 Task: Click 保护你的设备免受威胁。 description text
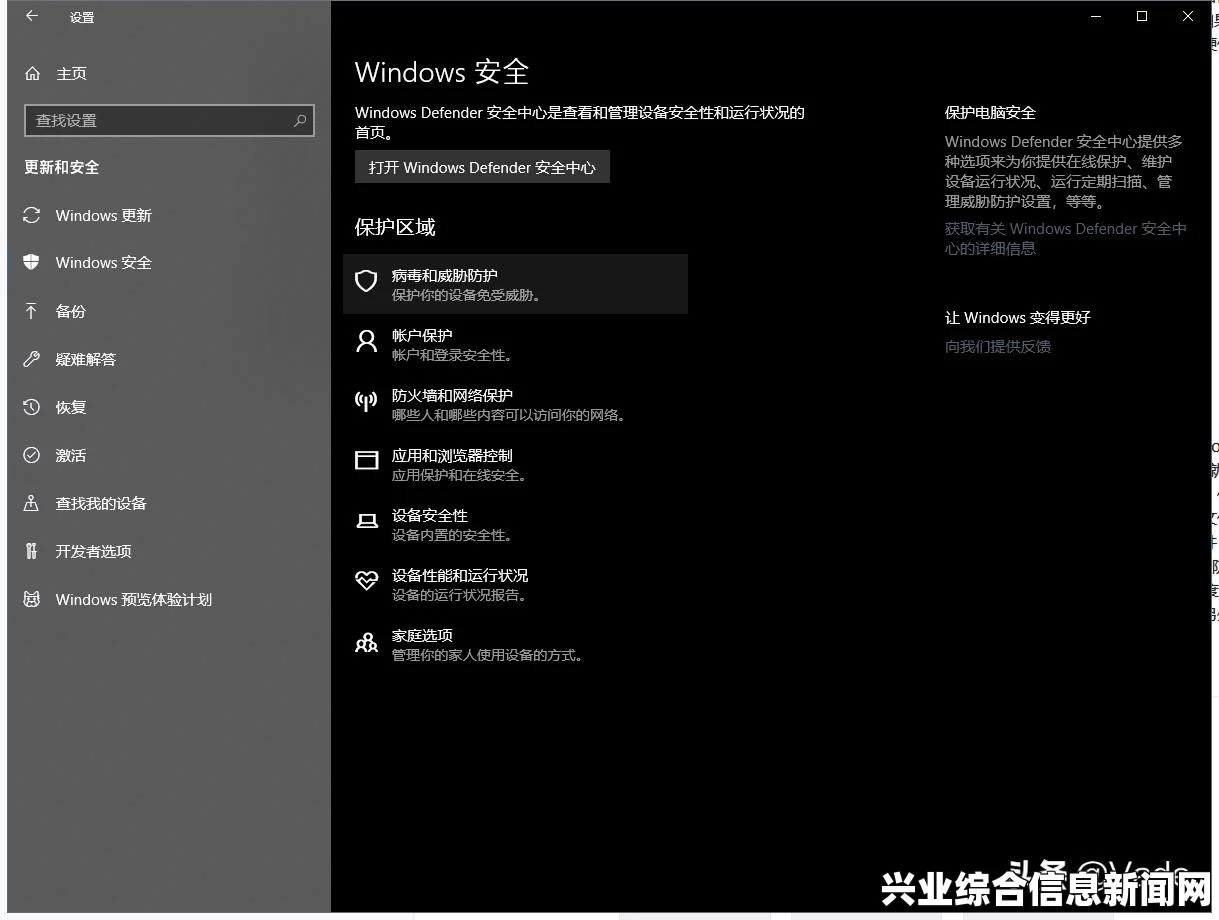[467, 295]
